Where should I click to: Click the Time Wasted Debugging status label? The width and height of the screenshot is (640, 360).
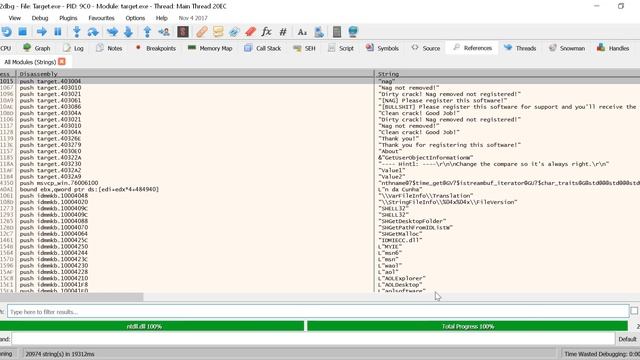pos(602,354)
